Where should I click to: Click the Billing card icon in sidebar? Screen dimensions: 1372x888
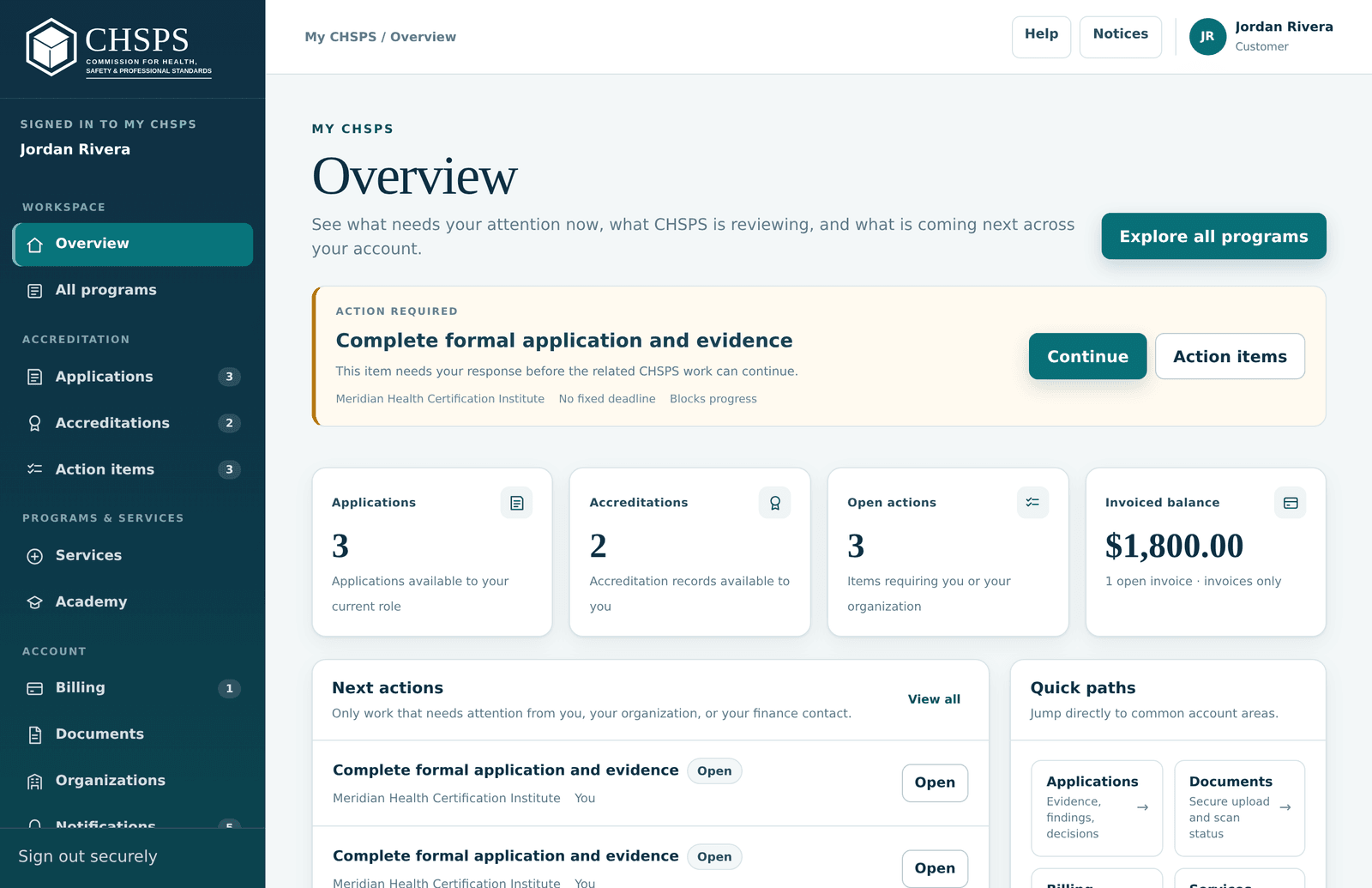point(35,688)
